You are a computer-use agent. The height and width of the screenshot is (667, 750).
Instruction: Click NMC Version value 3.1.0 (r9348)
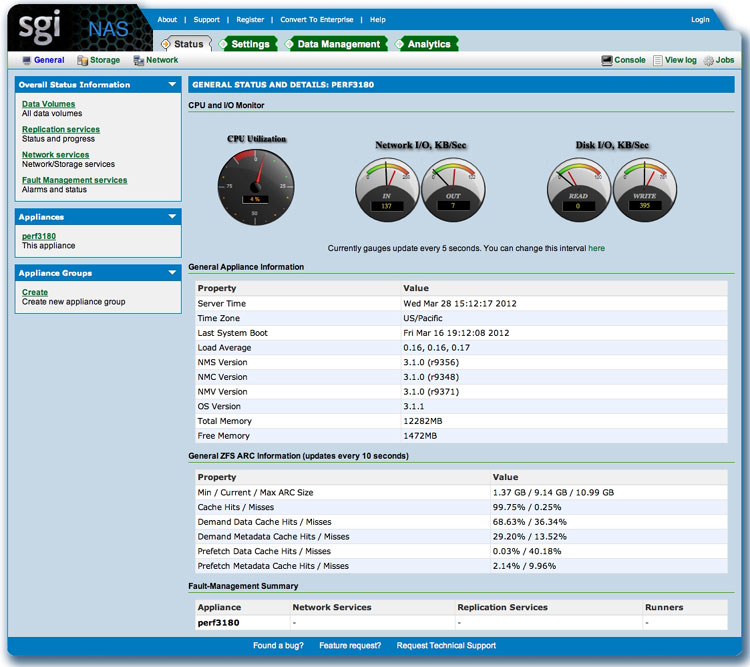click(431, 377)
